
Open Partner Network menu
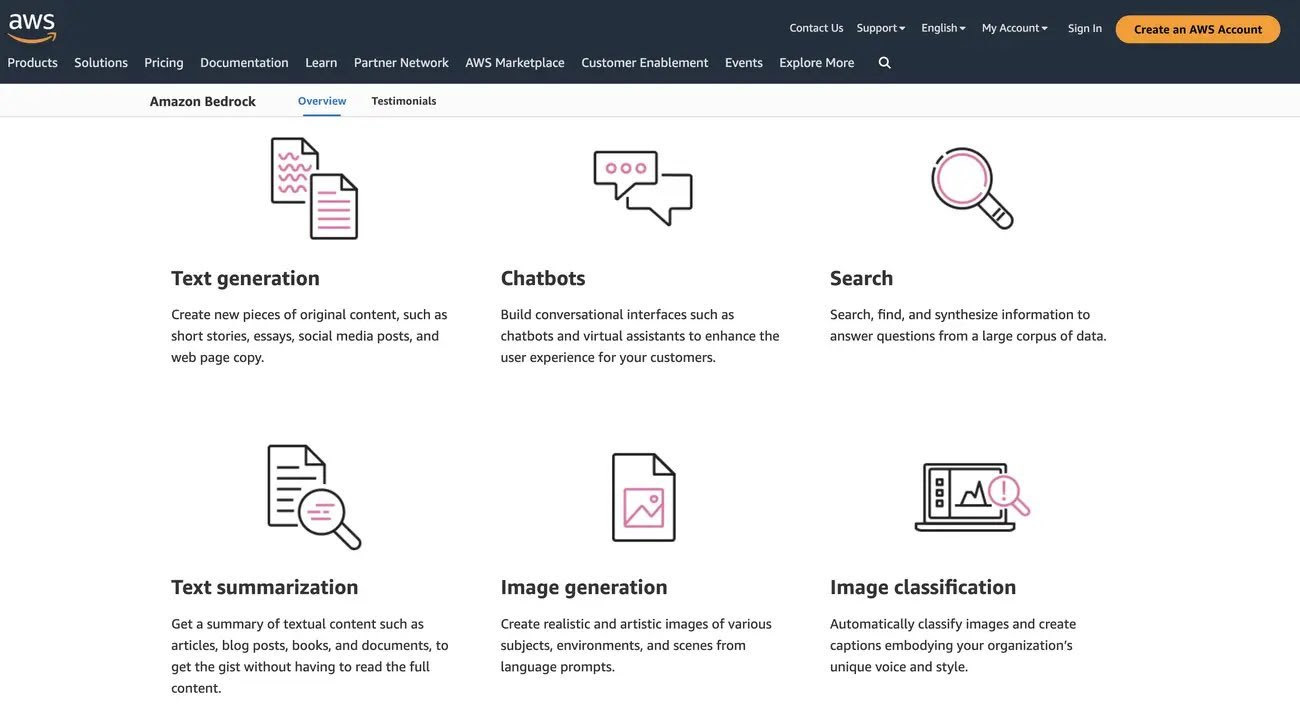click(x=401, y=62)
